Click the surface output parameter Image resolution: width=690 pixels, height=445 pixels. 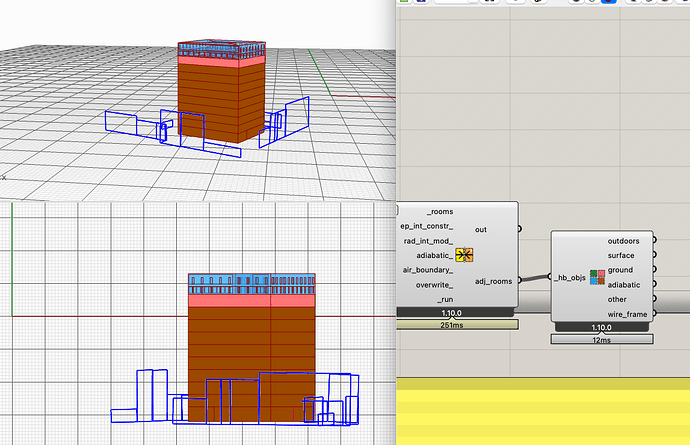tap(621, 255)
